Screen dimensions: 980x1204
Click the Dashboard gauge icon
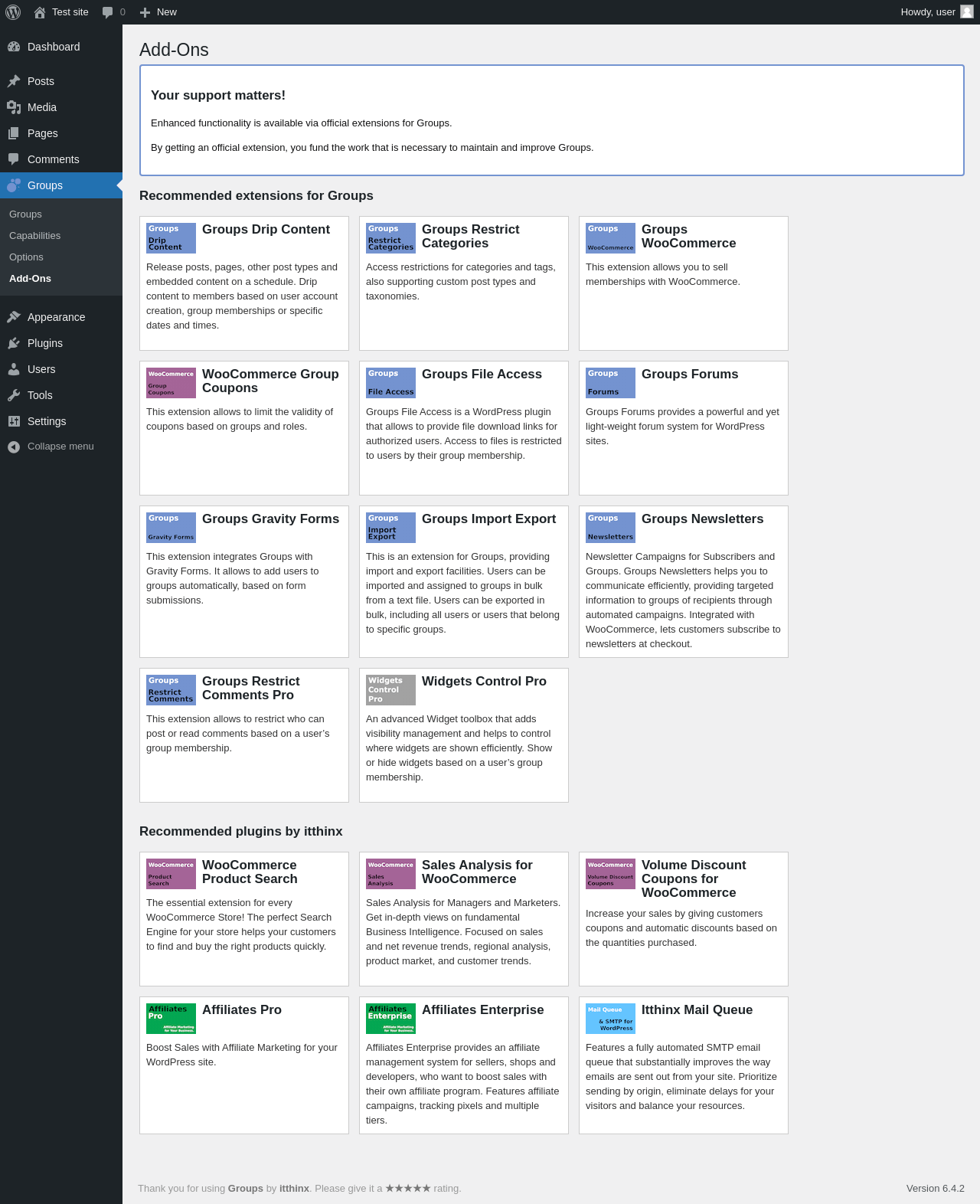tap(14, 47)
